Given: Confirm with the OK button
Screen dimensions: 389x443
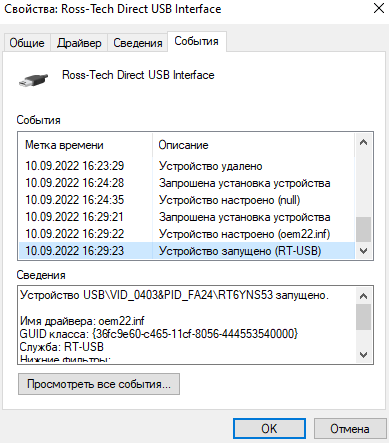Looking at the screenshot, I should [x=269, y=429].
